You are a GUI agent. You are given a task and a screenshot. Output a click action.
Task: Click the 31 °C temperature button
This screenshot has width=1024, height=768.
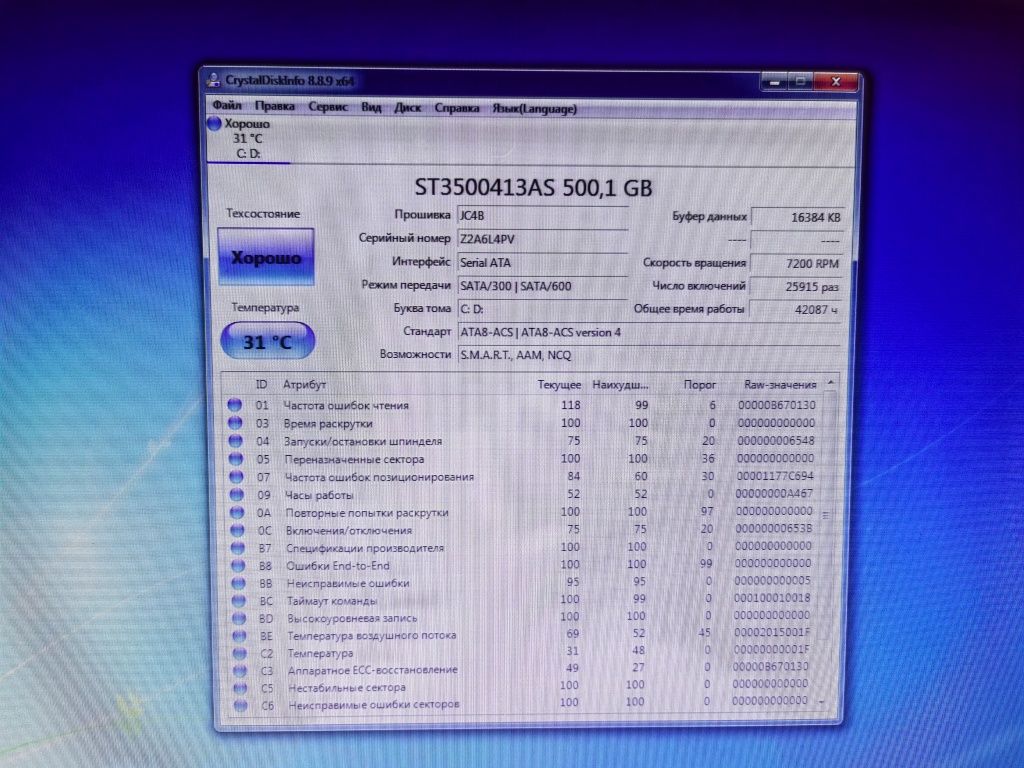pyautogui.click(x=268, y=341)
